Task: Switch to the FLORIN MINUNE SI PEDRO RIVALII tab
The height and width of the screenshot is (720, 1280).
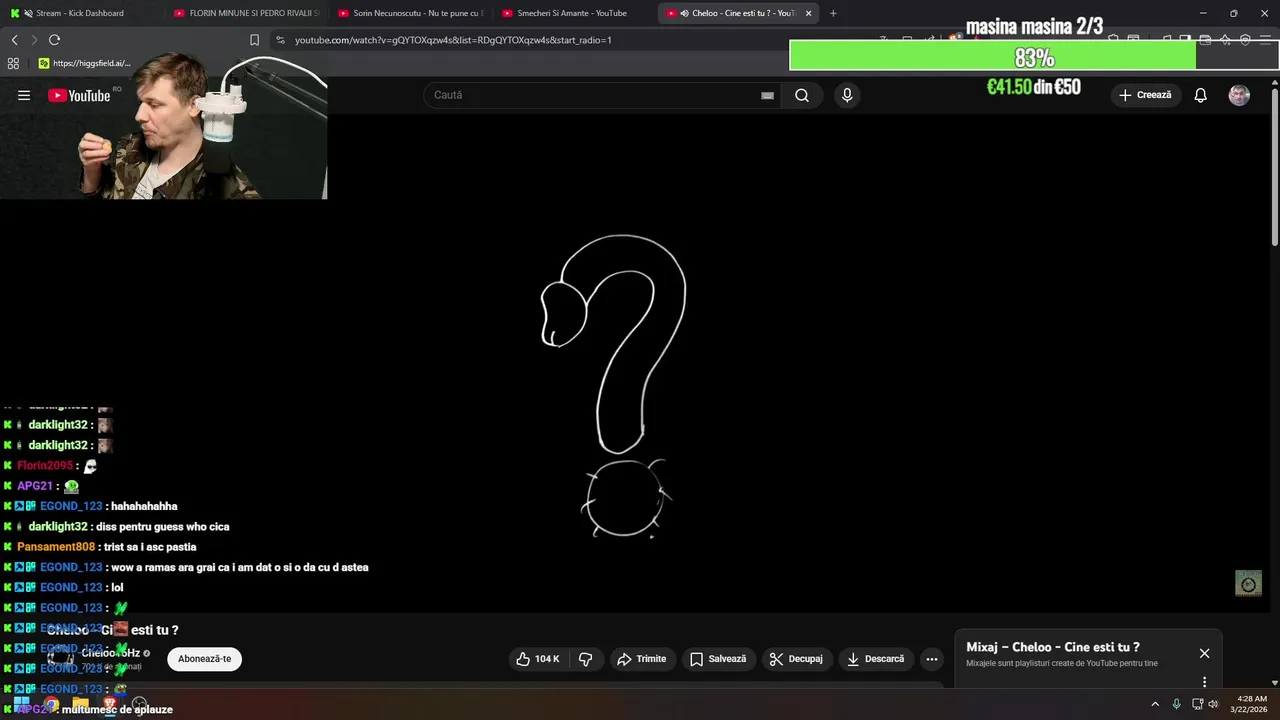Action: coord(246,13)
